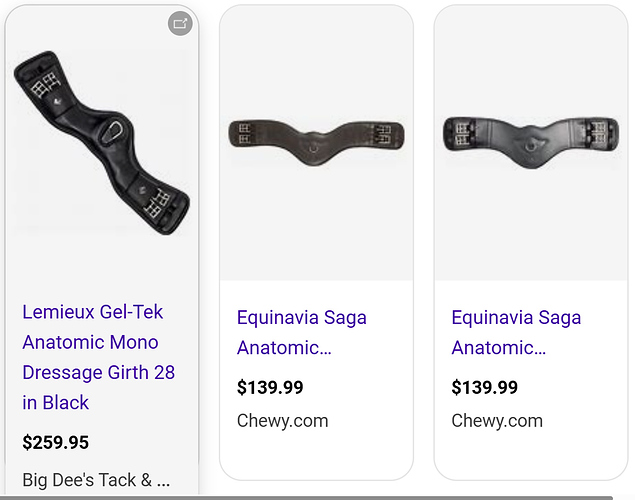Viewport: 635px width, 500px height.
Task: Click empty white space below right card's Chewy.com
Action: 531,455
